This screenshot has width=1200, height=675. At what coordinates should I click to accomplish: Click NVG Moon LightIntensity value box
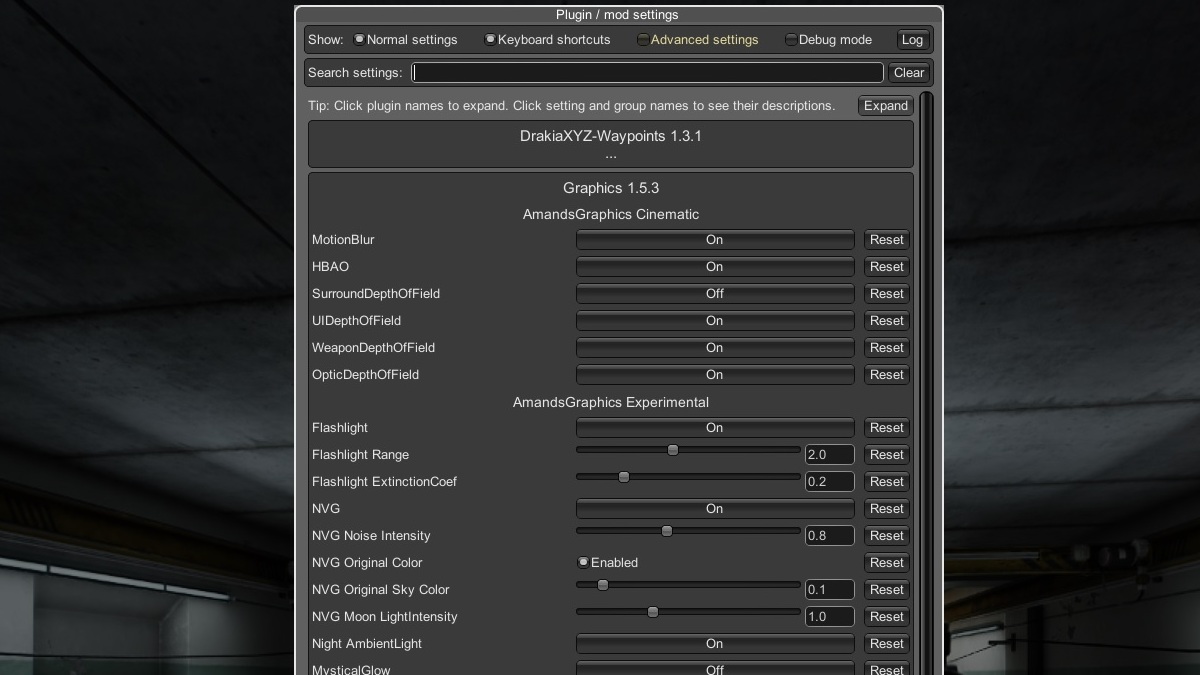[x=829, y=617]
